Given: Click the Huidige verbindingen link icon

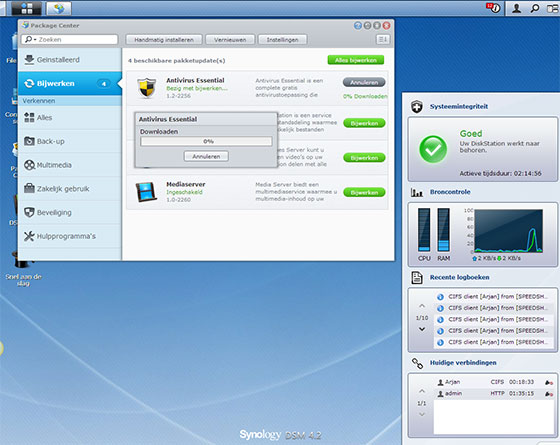Looking at the screenshot, I should [417, 363].
